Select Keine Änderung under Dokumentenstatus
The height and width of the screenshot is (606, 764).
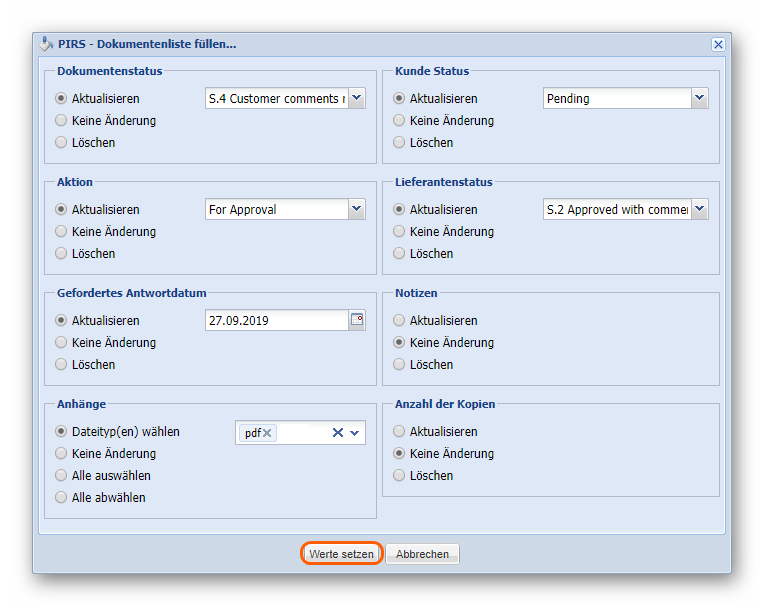pyautogui.click(x=62, y=121)
